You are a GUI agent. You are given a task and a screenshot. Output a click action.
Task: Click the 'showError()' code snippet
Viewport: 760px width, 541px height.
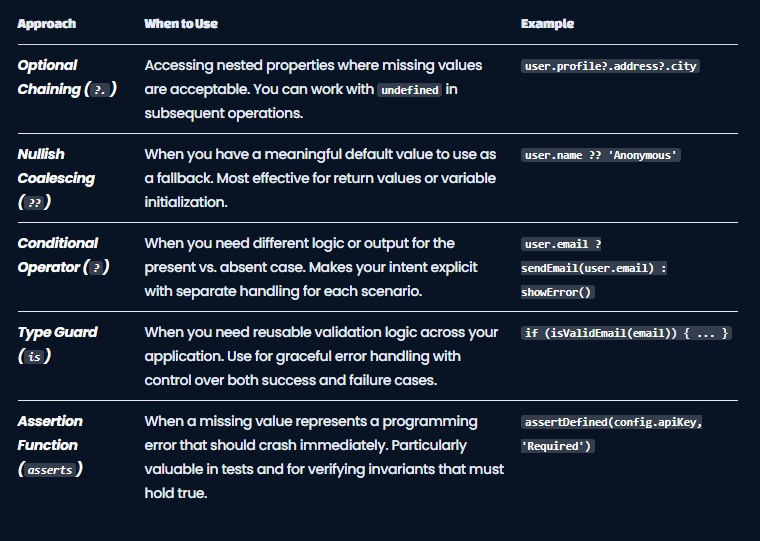(x=557, y=292)
